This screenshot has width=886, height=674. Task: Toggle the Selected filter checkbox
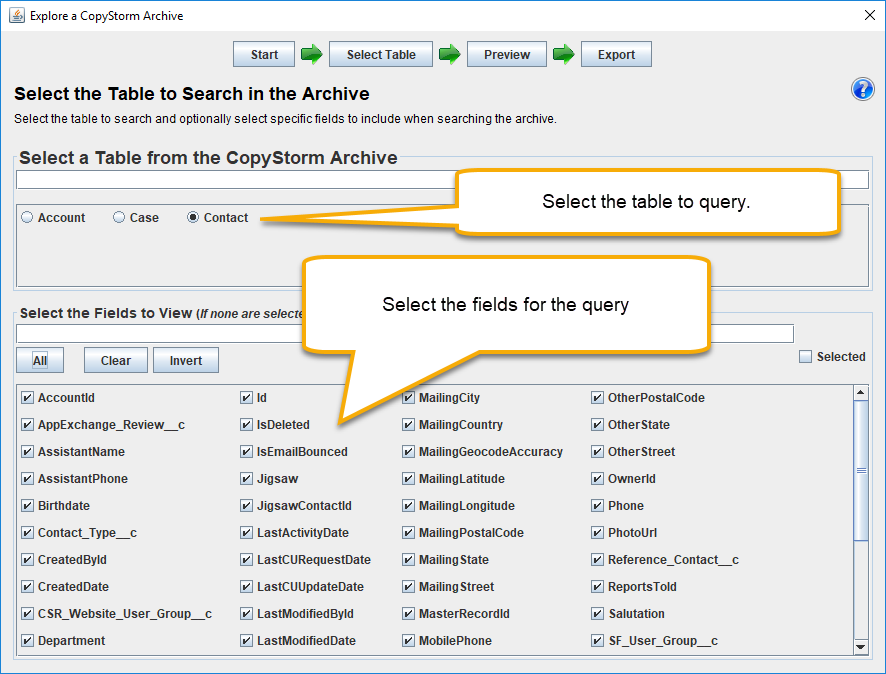[x=805, y=356]
